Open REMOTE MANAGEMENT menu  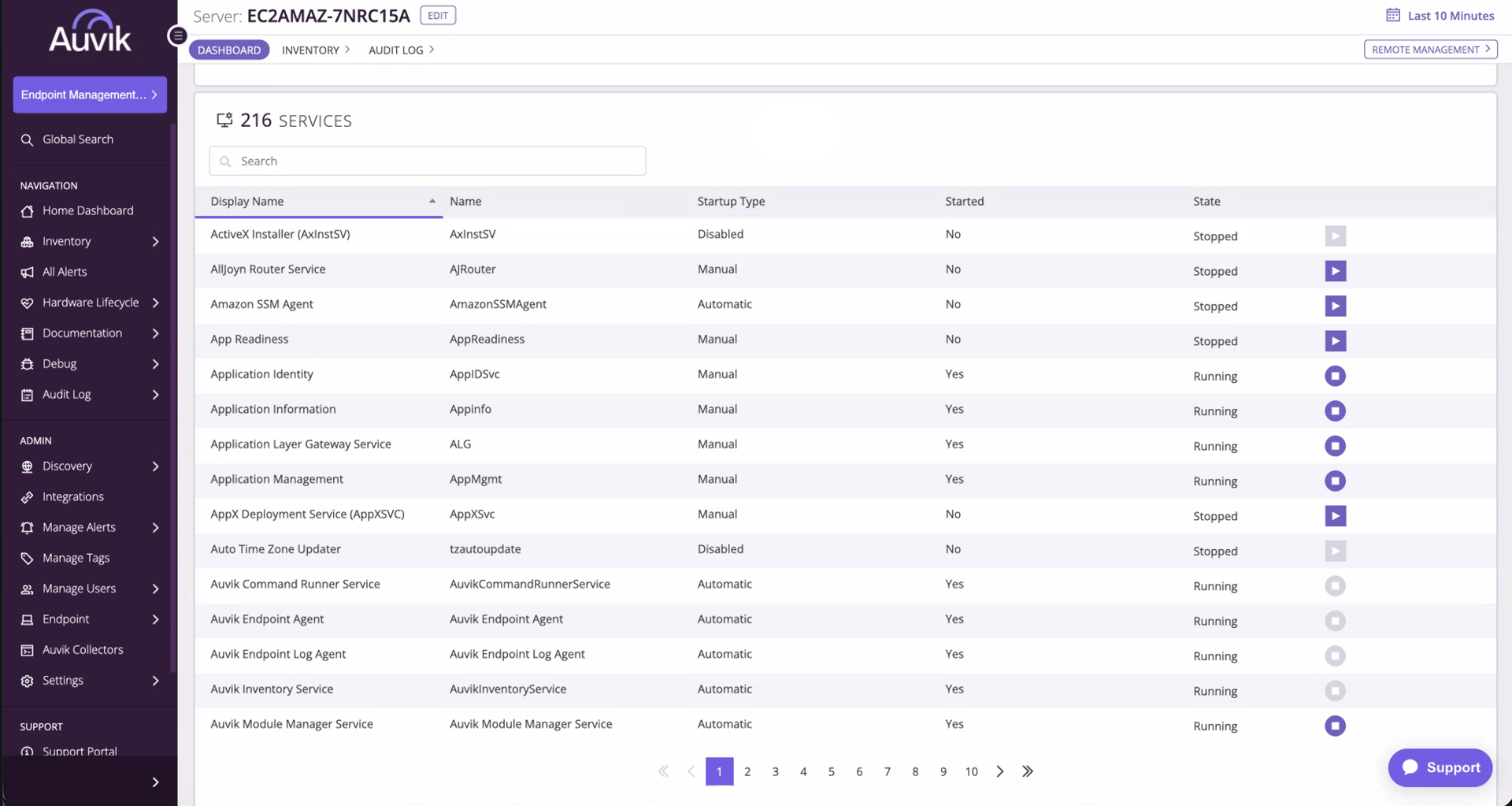point(1431,49)
